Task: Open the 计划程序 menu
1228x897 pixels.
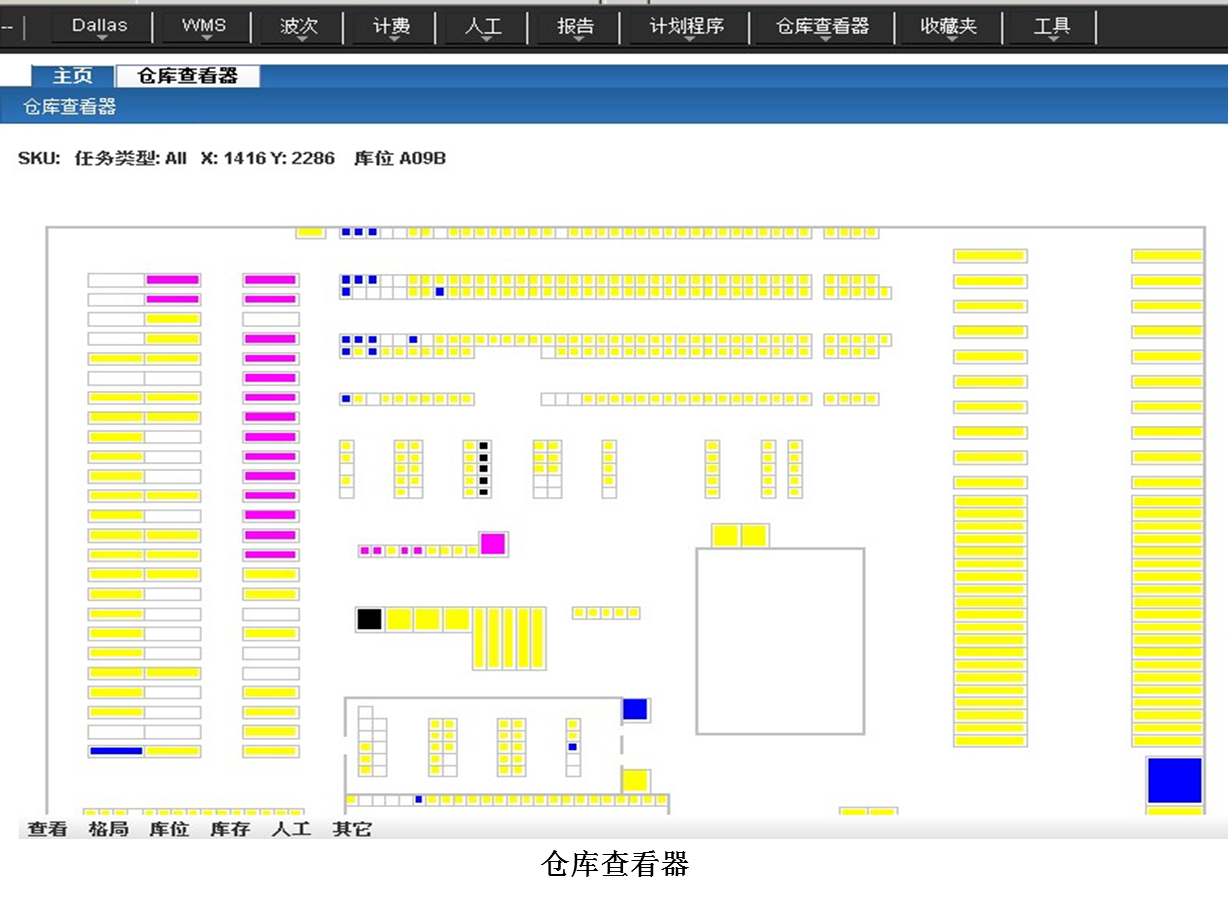Action: (x=686, y=27)
